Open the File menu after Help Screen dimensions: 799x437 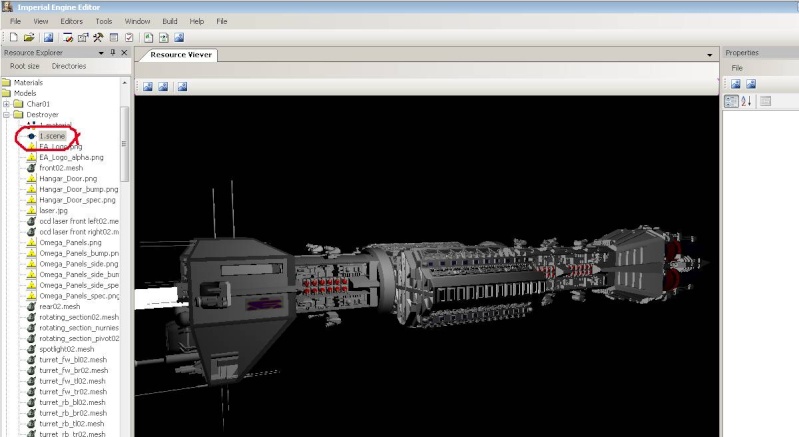(222, 21)
